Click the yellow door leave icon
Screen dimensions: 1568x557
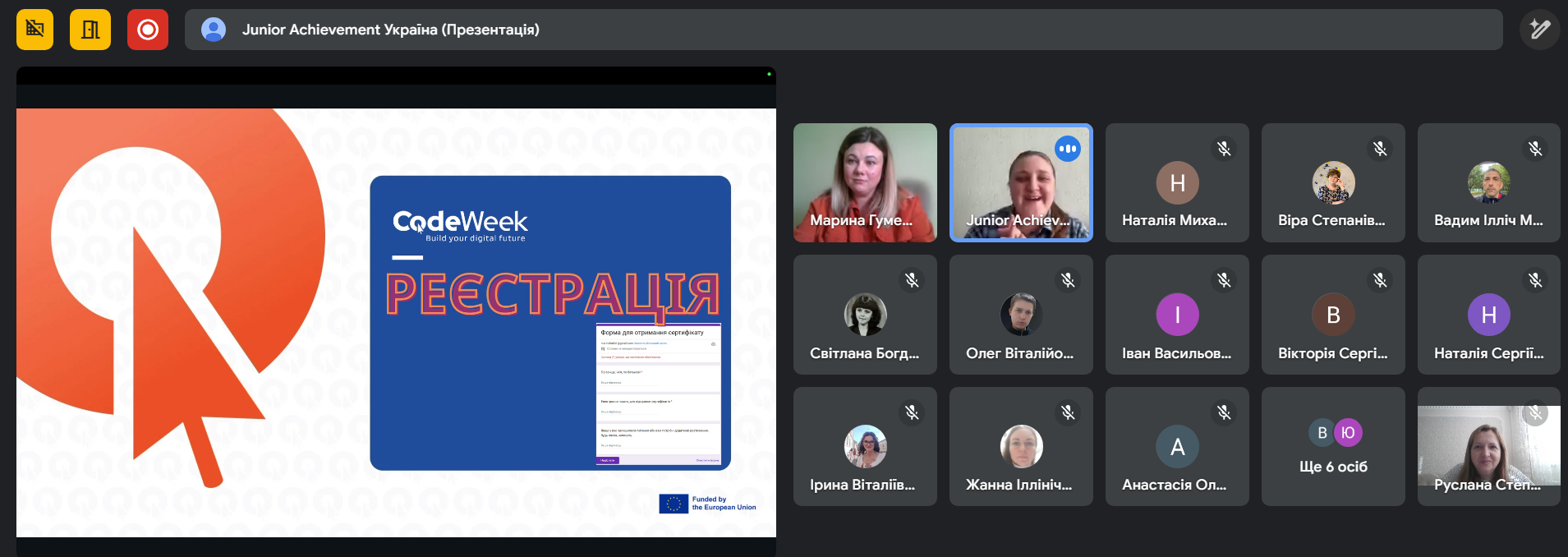90,30
